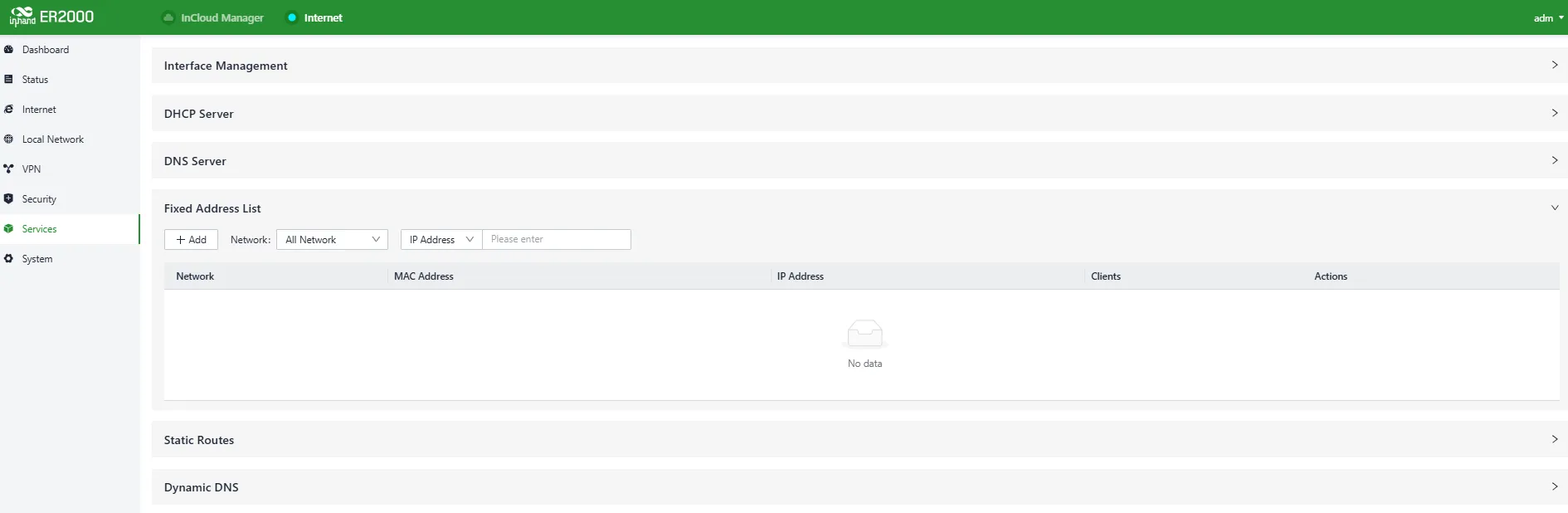Expand the DHCP Server section arrow

1554,113
